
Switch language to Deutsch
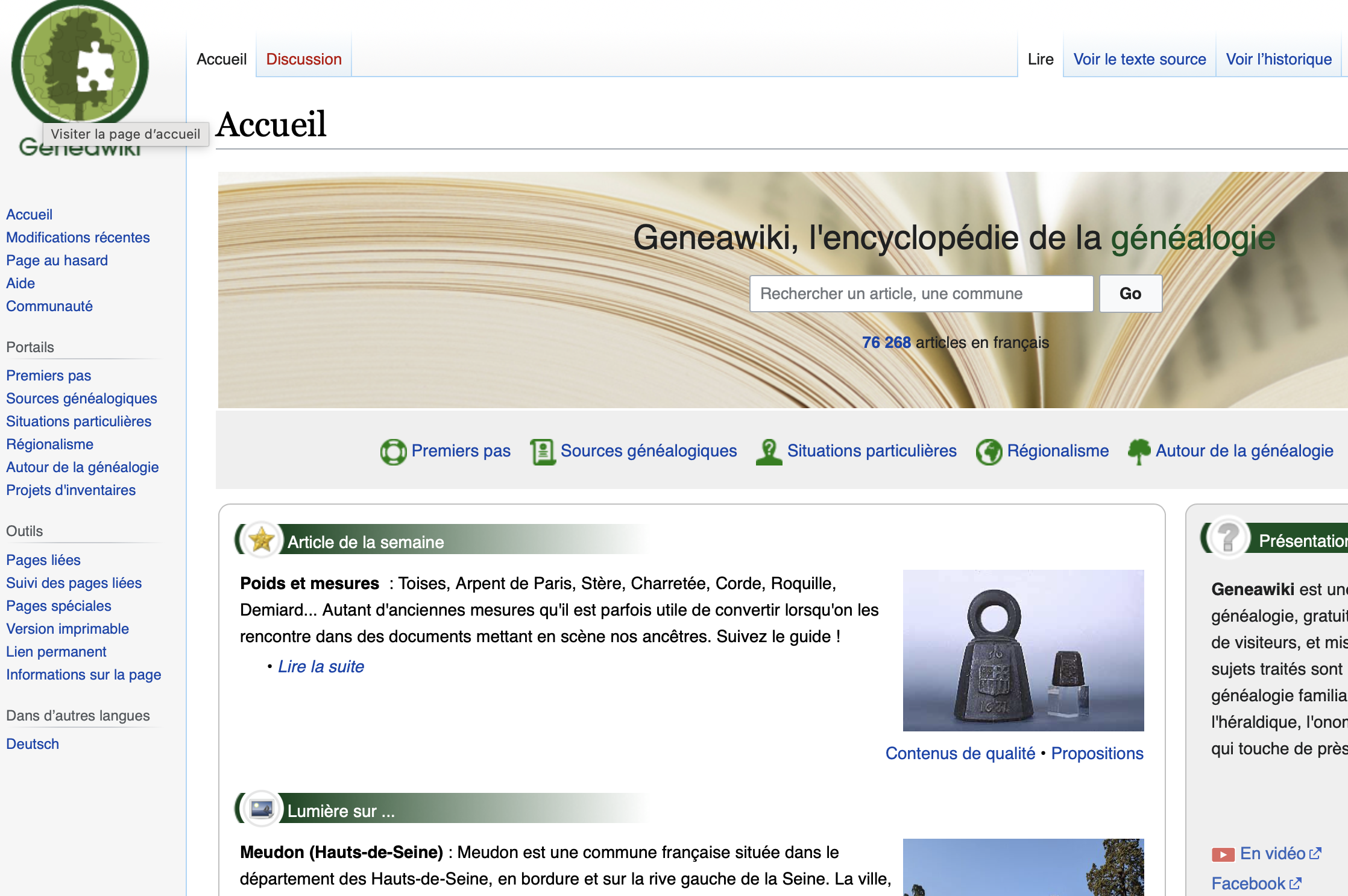33,744
